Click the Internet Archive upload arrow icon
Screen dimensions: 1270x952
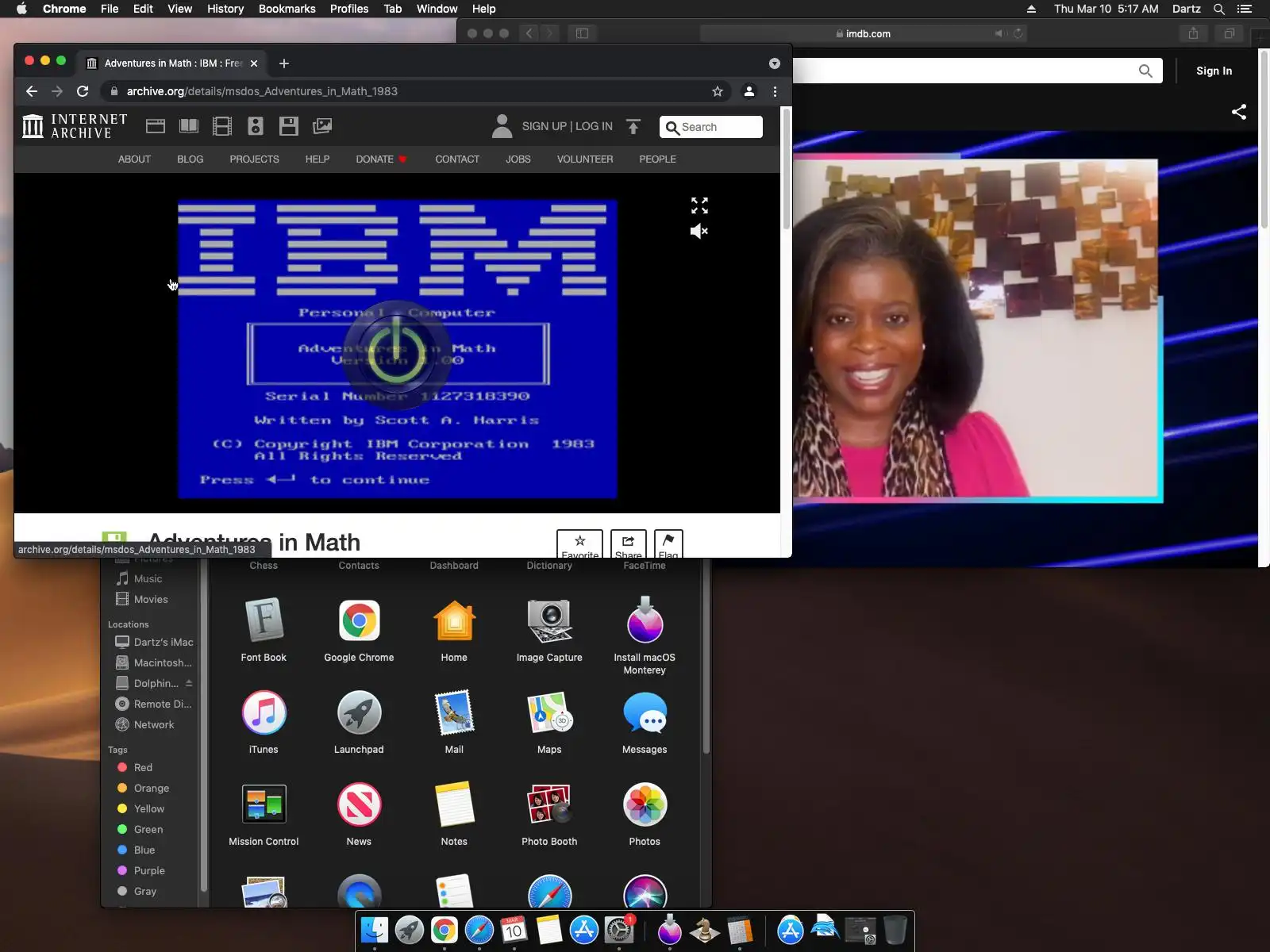coord(633,127)
